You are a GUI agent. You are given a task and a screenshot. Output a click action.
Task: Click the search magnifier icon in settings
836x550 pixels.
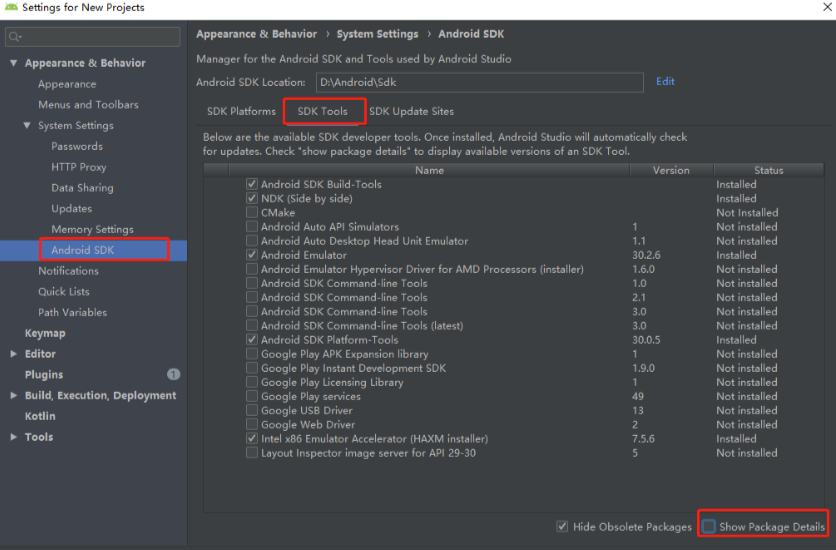[14, 37]
